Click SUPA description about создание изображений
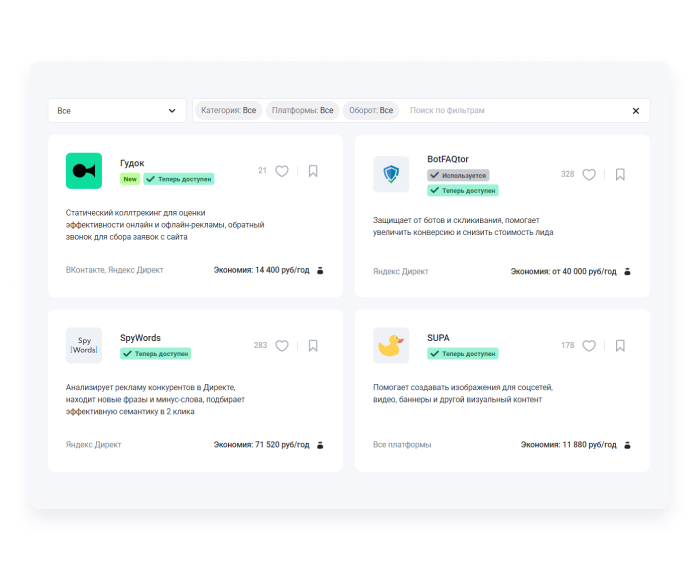 [463, 393]
